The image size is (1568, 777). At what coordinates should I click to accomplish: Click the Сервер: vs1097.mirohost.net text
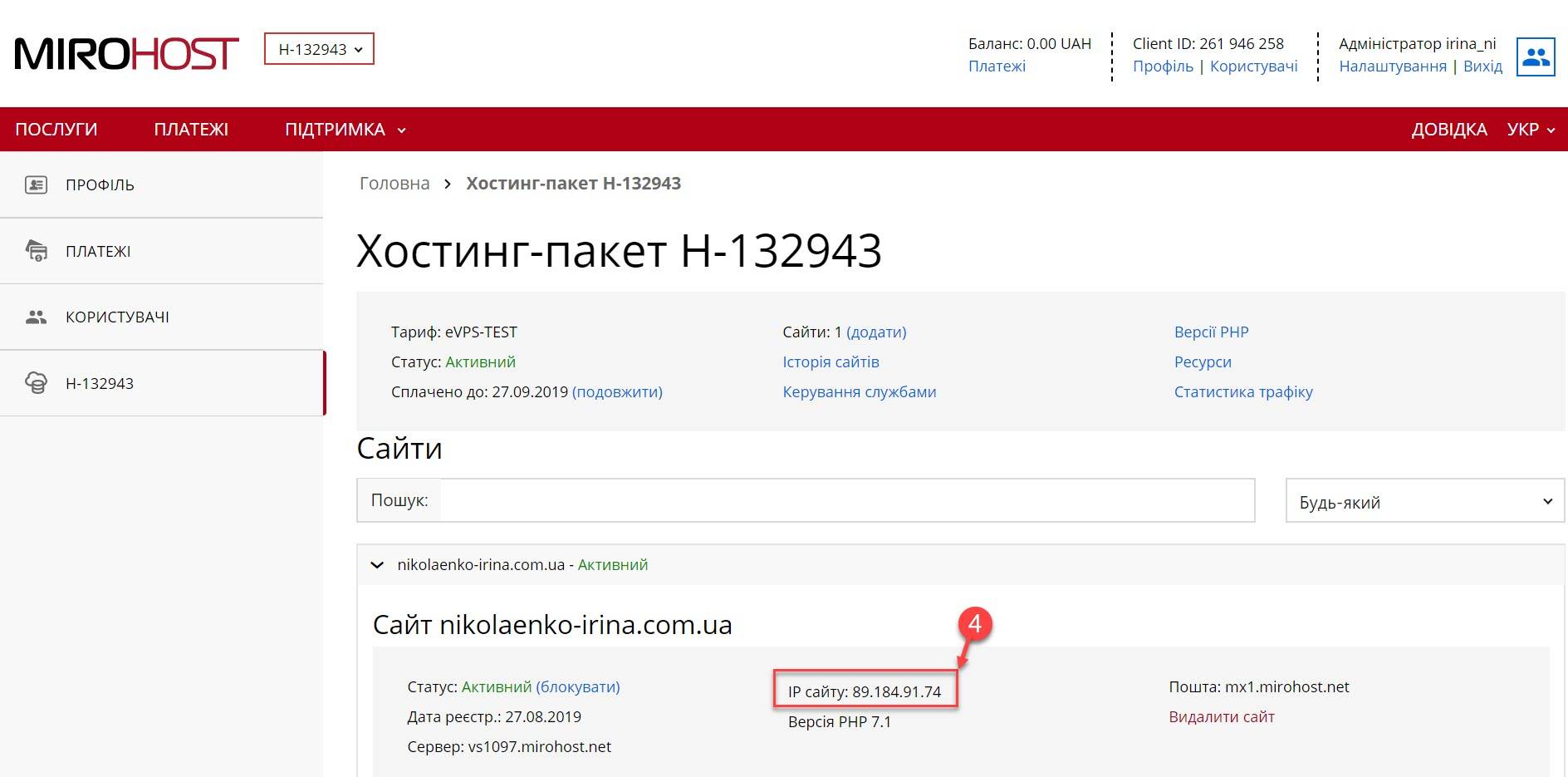coord(509,747)
